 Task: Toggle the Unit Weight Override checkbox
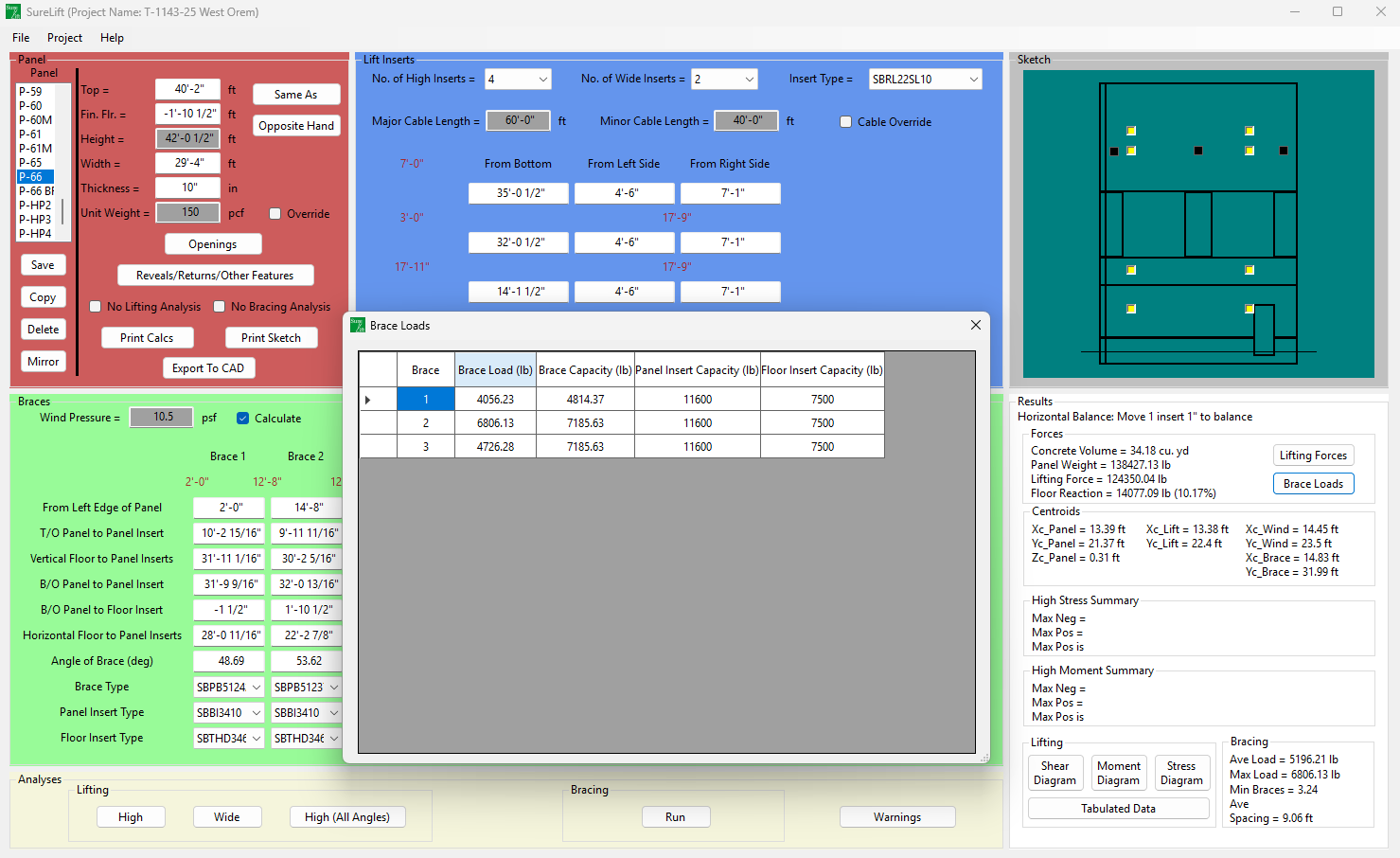point(275,214)
